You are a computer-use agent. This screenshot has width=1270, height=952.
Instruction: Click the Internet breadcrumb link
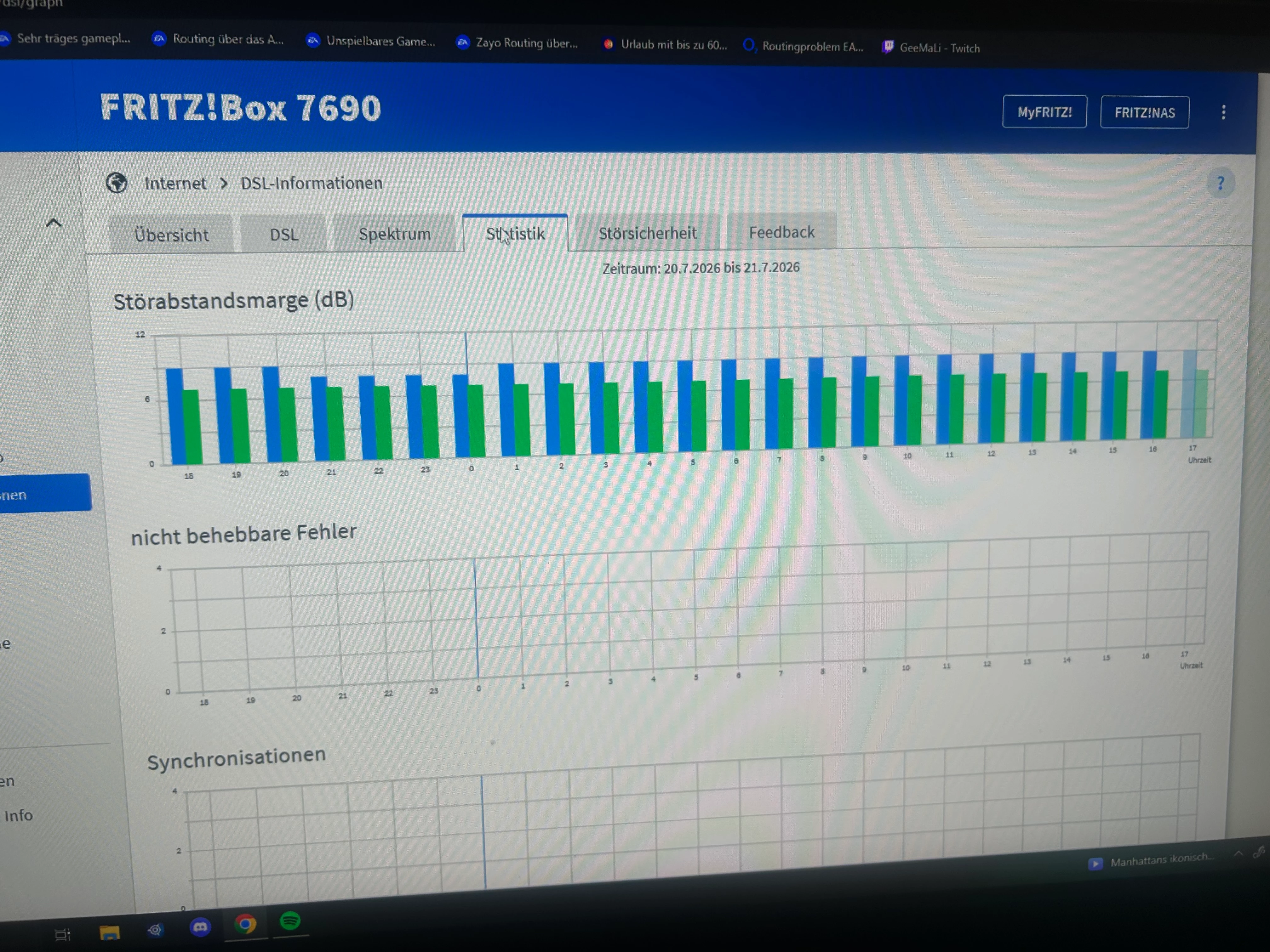[x=175, y=183]
